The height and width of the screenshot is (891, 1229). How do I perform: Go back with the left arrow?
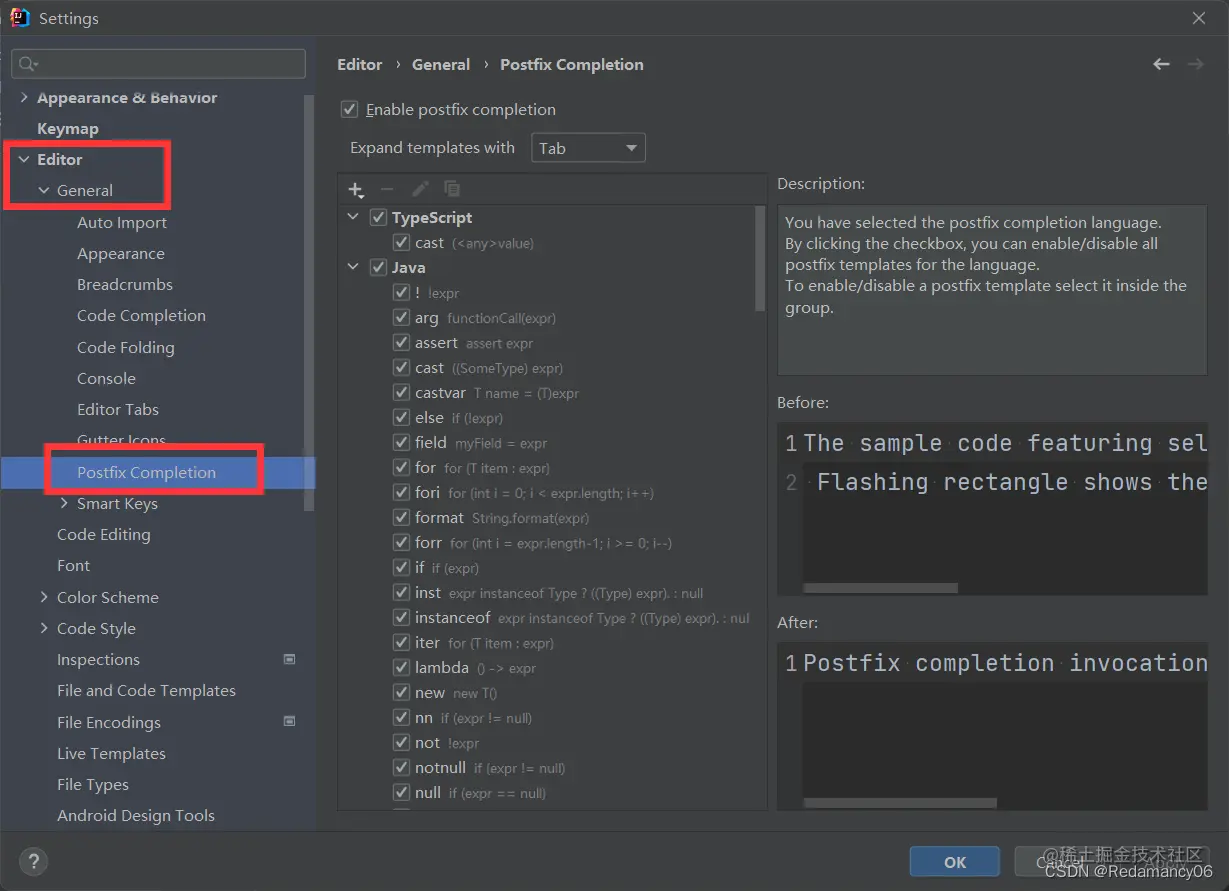click(1161, 64)
